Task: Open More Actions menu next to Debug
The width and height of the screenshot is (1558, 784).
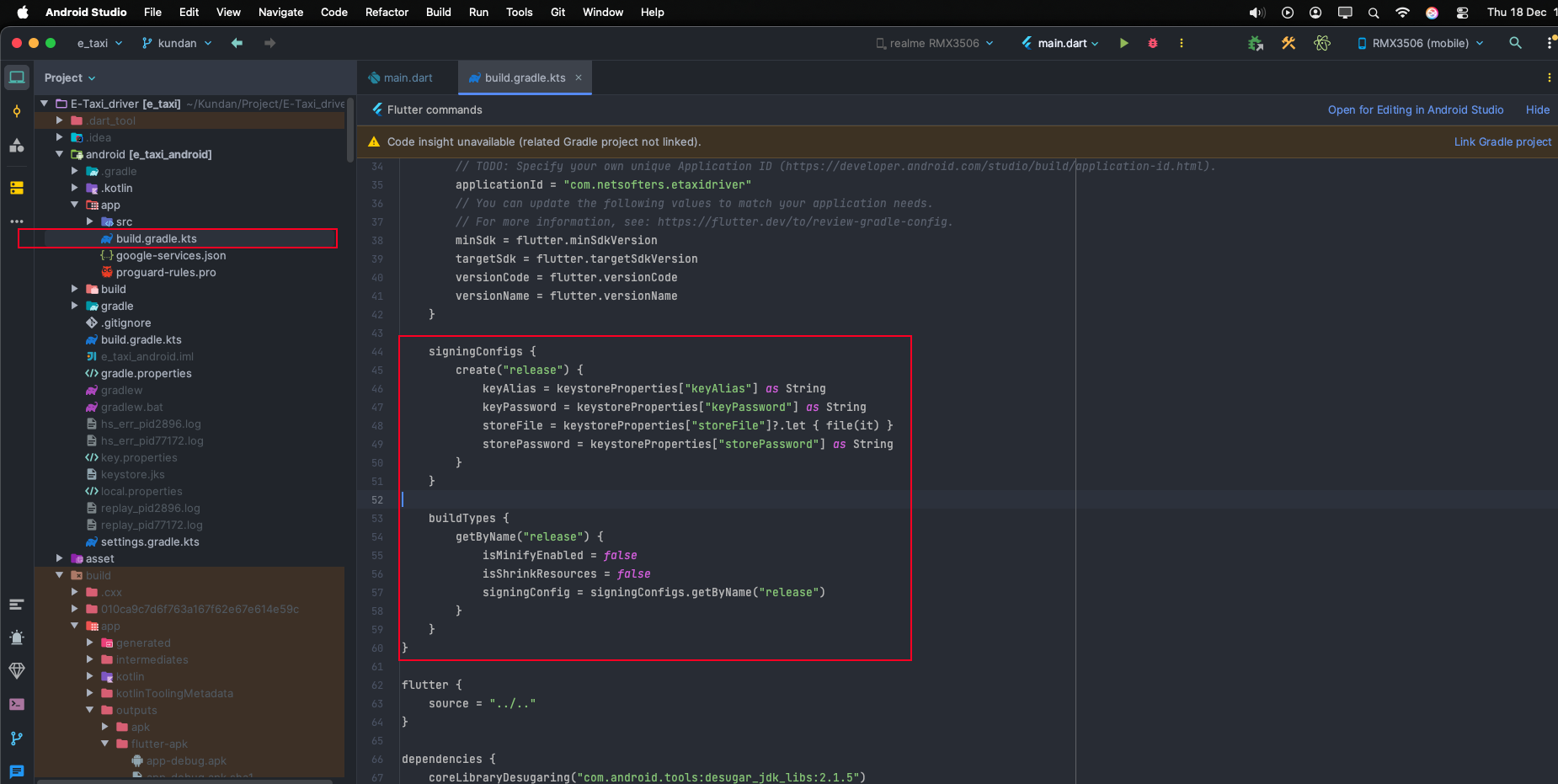Action: 1181,43
